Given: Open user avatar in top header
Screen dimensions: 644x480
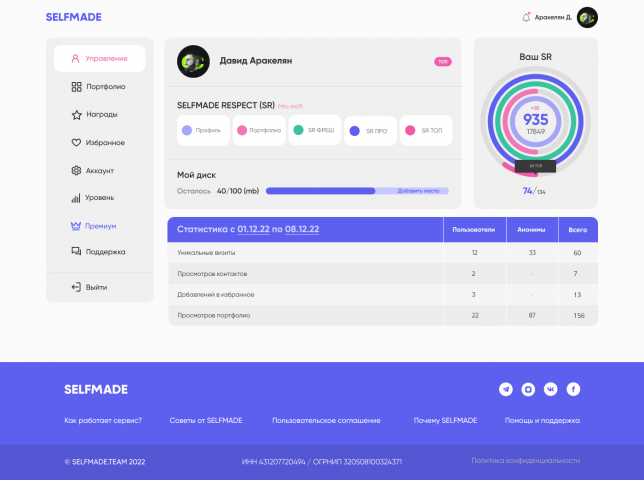Looking at the screenshot, I should [x=587, y=18].
